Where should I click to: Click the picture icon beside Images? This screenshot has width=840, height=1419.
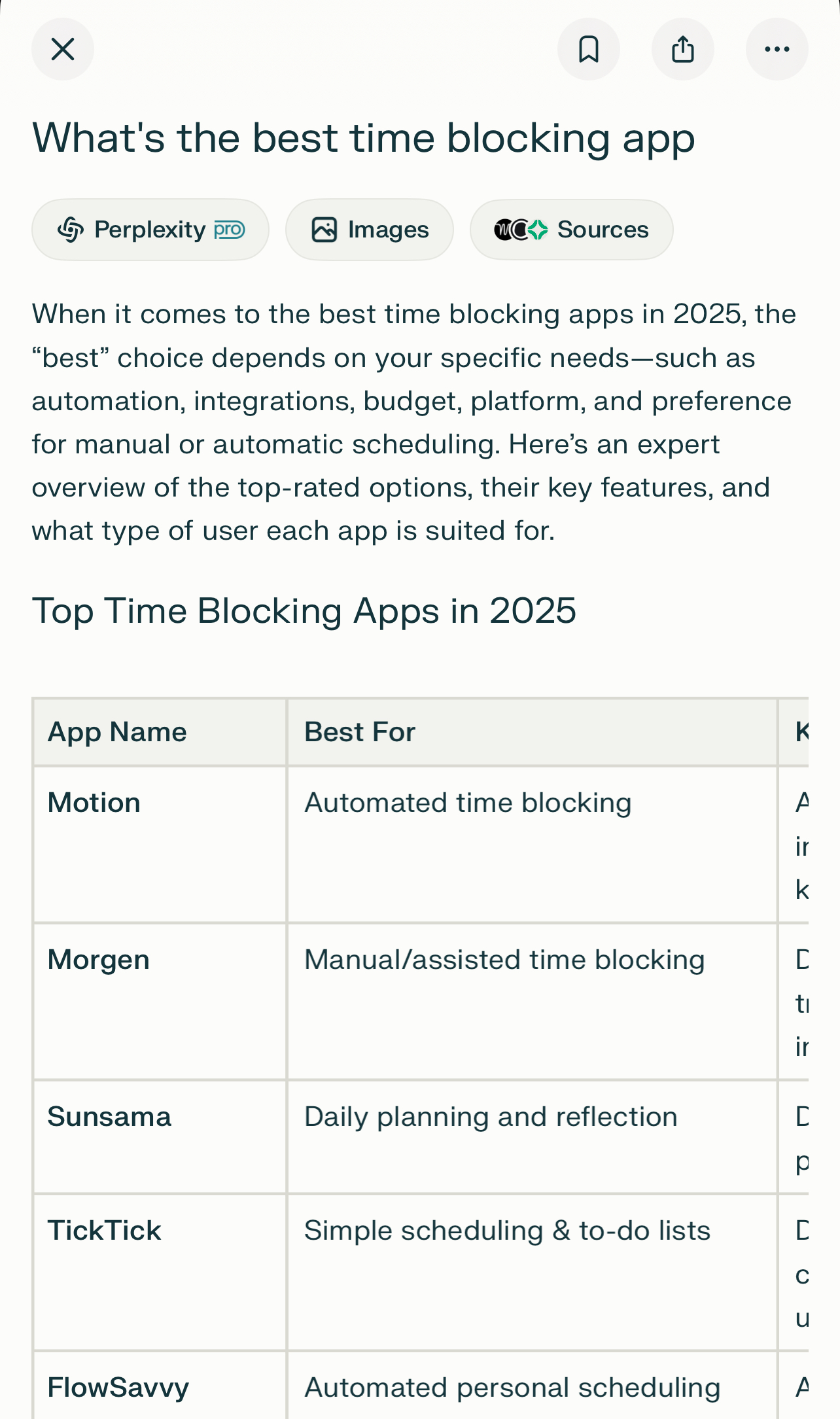(x=324, y=230)
